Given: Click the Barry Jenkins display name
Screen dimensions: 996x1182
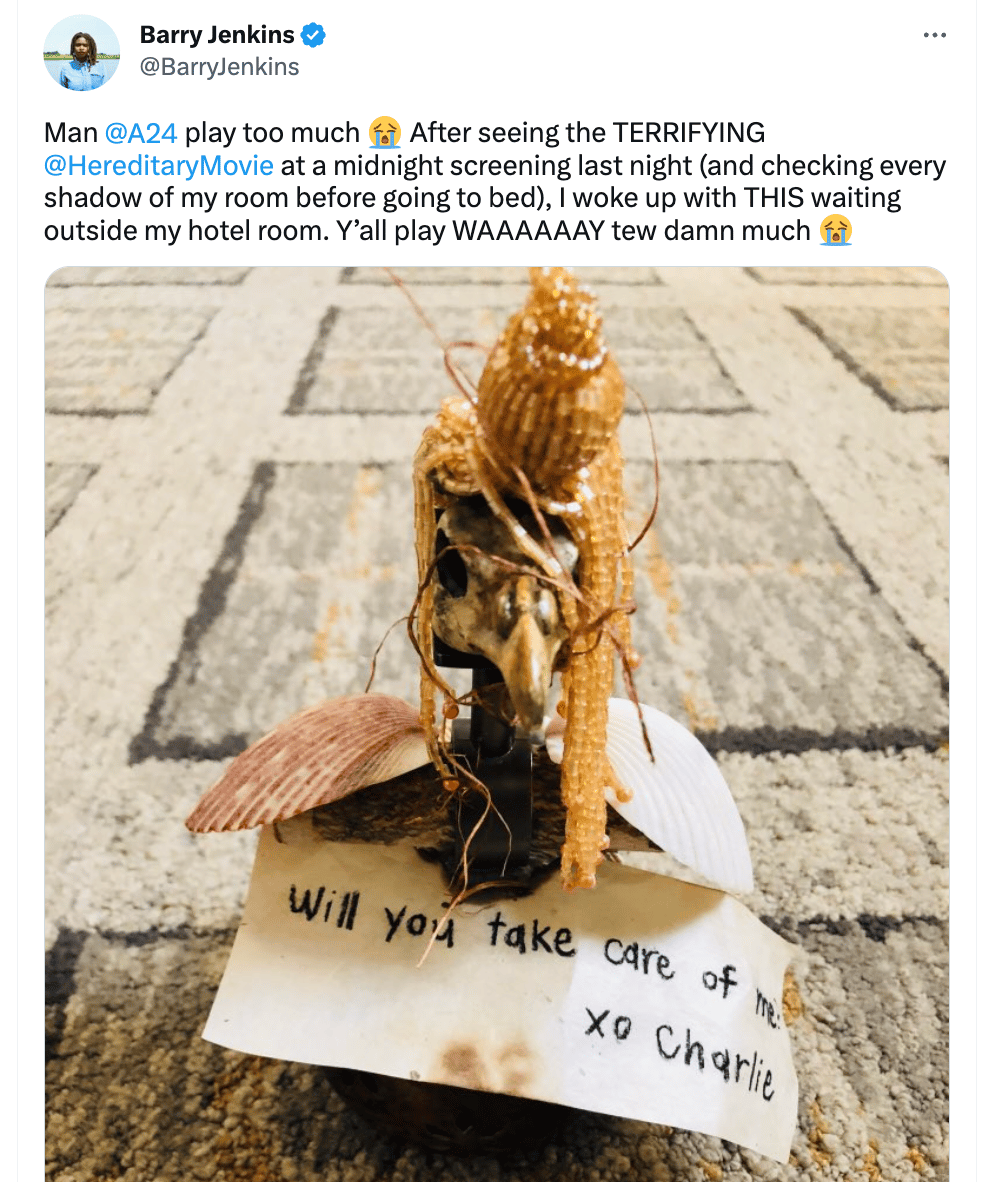Looking at the screenshot, I should tap(217, 35).
